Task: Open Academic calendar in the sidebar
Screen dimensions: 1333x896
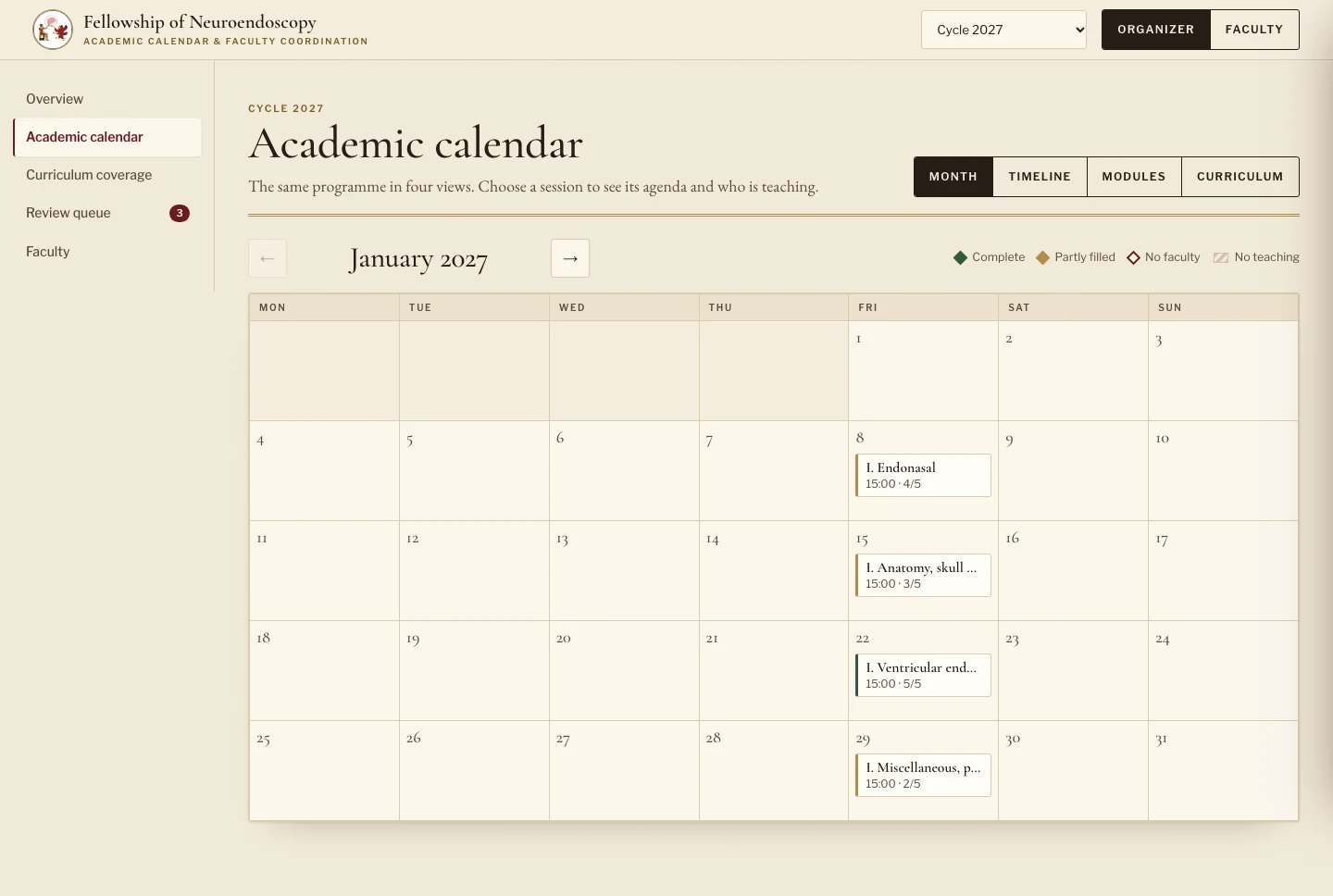Action: click(106, 137)
